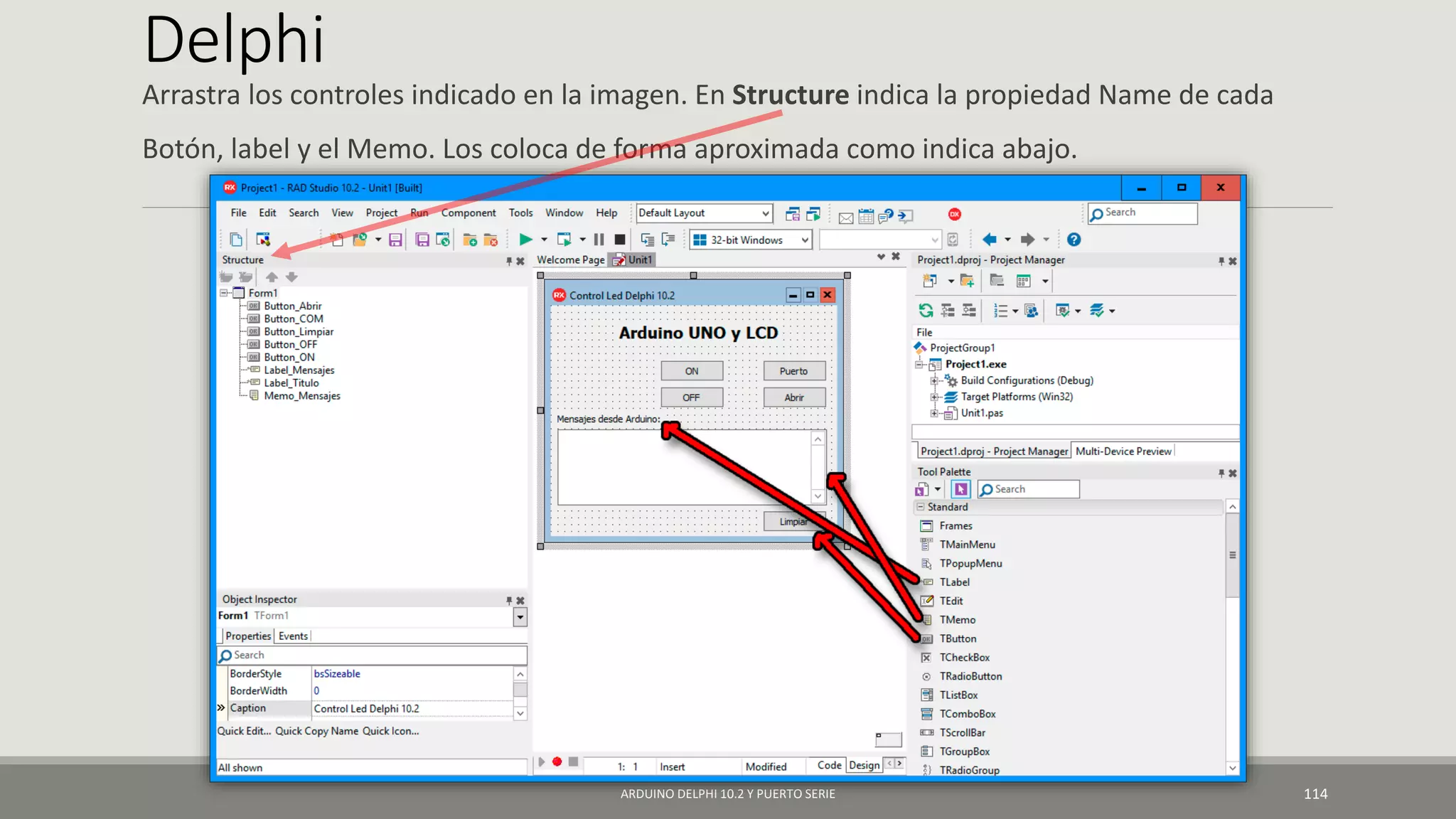Screen dimensions: 1456x819
Task: Select Memo_Mensajes in Structure tree
Action: click(x=302, y=396)
